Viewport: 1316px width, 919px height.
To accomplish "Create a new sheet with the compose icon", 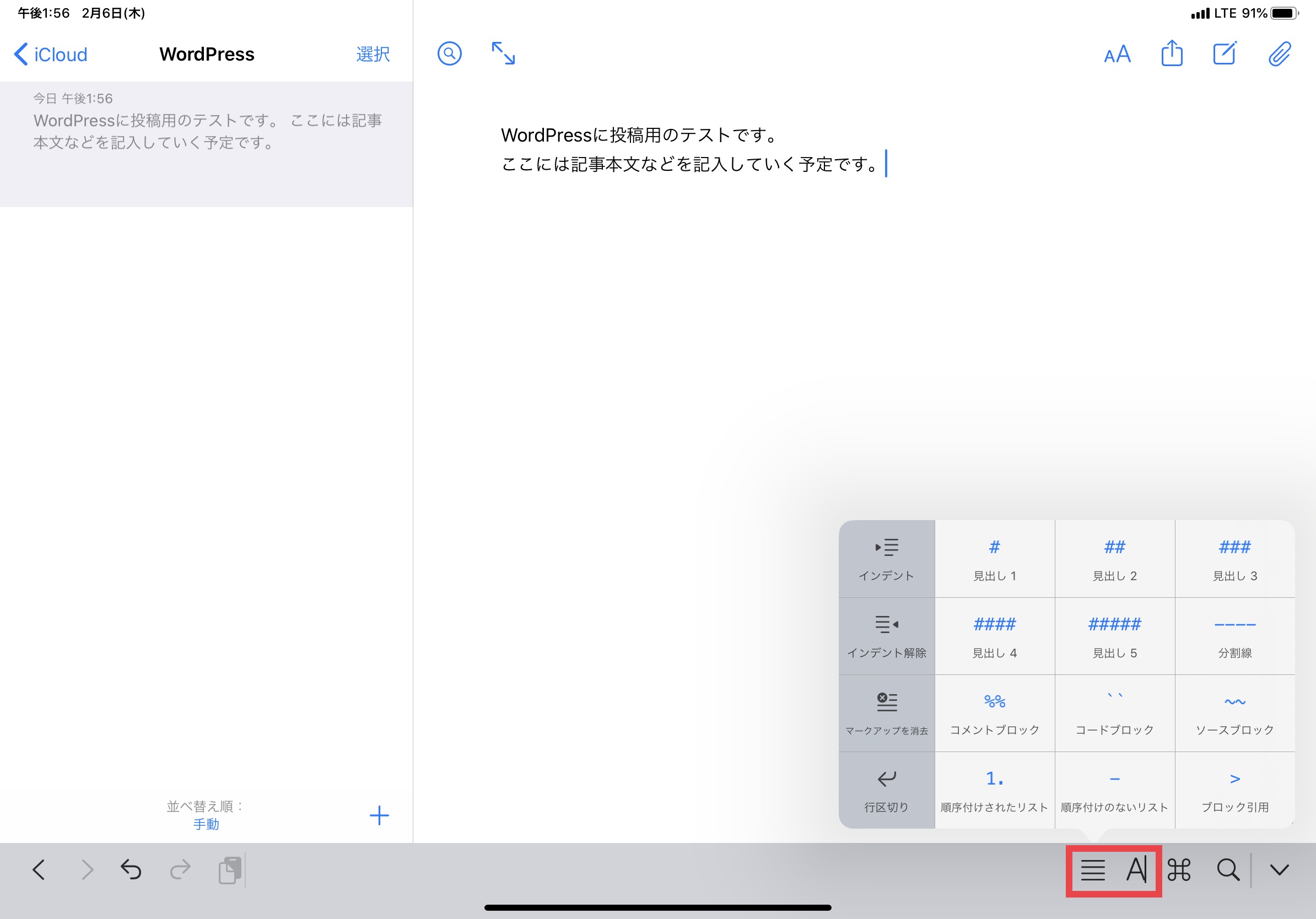I will tap(1225, 54).
